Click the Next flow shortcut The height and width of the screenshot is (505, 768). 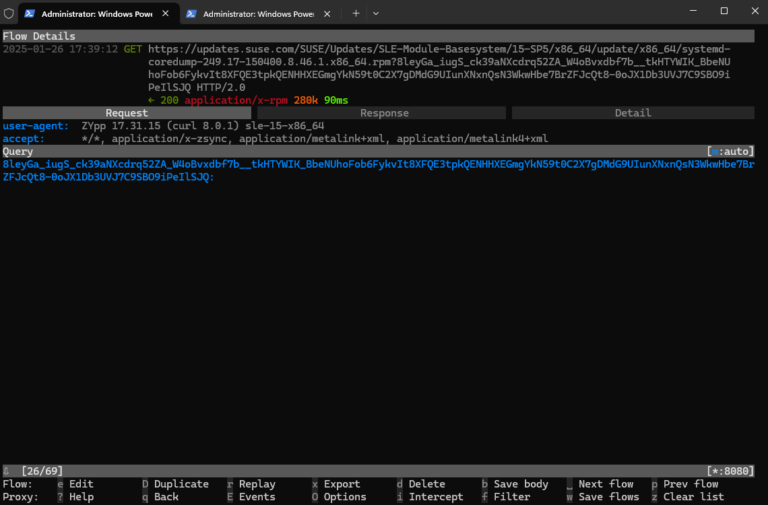(x=600, y=484)
